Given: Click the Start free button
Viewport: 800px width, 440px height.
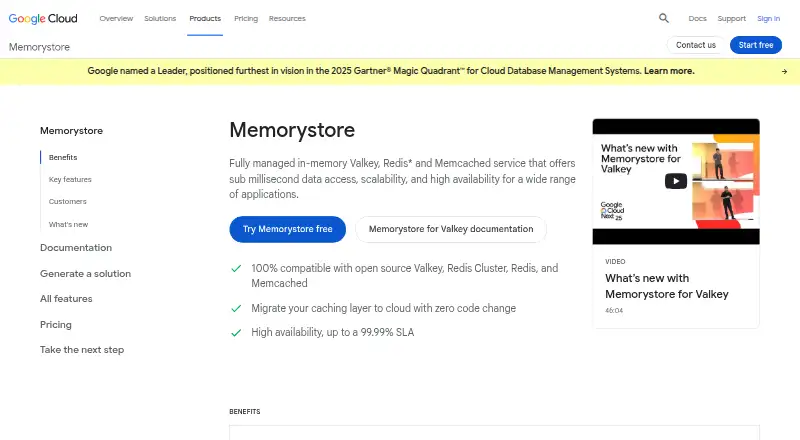Looking at the screenshot, I should [x=756, y=45].
